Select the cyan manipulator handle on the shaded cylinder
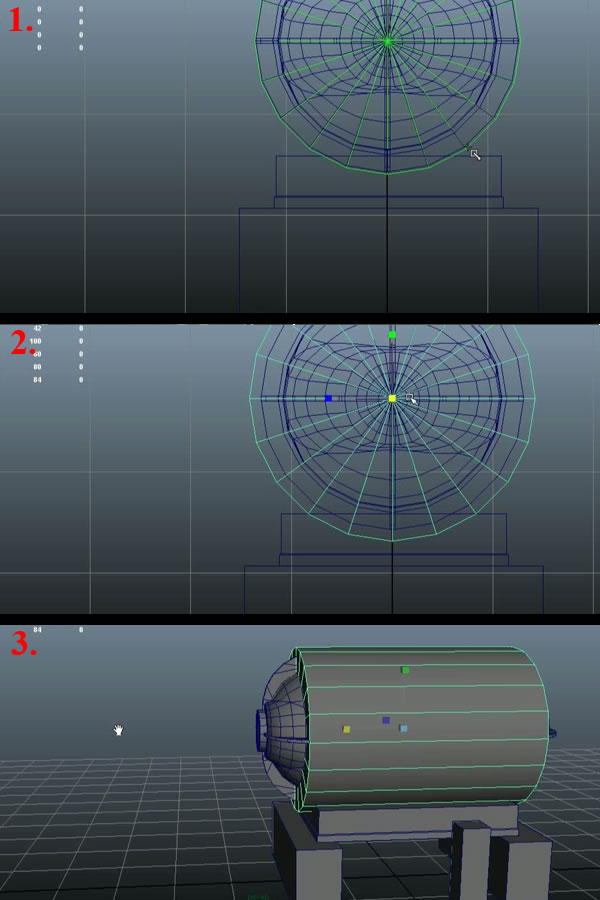Image resolution: width=600 pixels, height=900 pixels. [x=403, y=729]
